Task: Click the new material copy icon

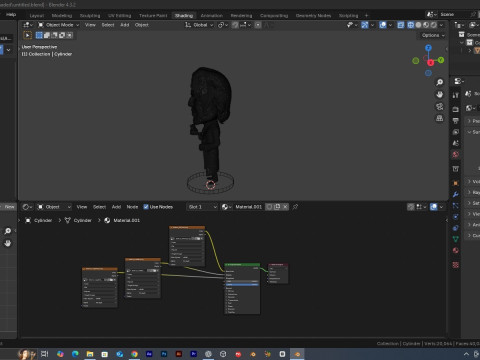Action: [x=277, y=207]
